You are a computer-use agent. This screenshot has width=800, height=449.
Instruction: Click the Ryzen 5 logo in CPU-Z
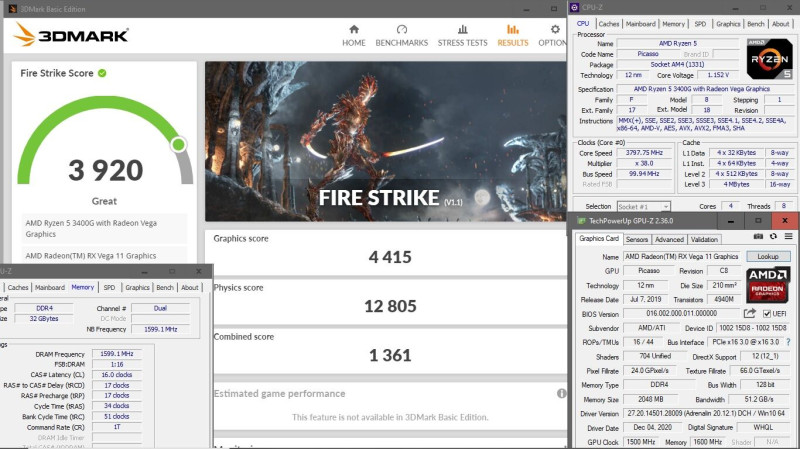770,59
